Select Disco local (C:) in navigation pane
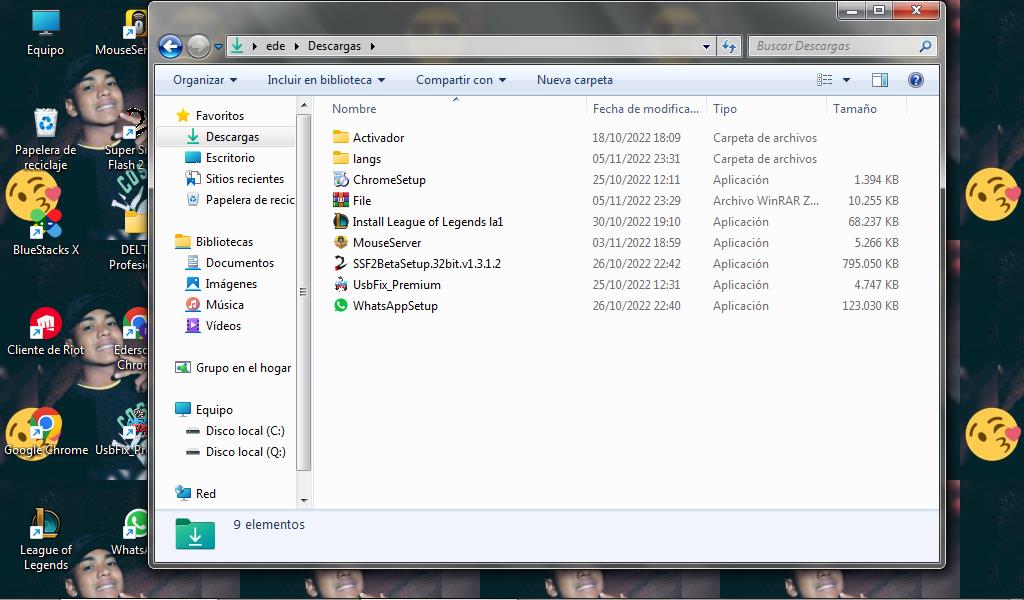Viewport: 1024px width, 600px height. click(245, 431)
